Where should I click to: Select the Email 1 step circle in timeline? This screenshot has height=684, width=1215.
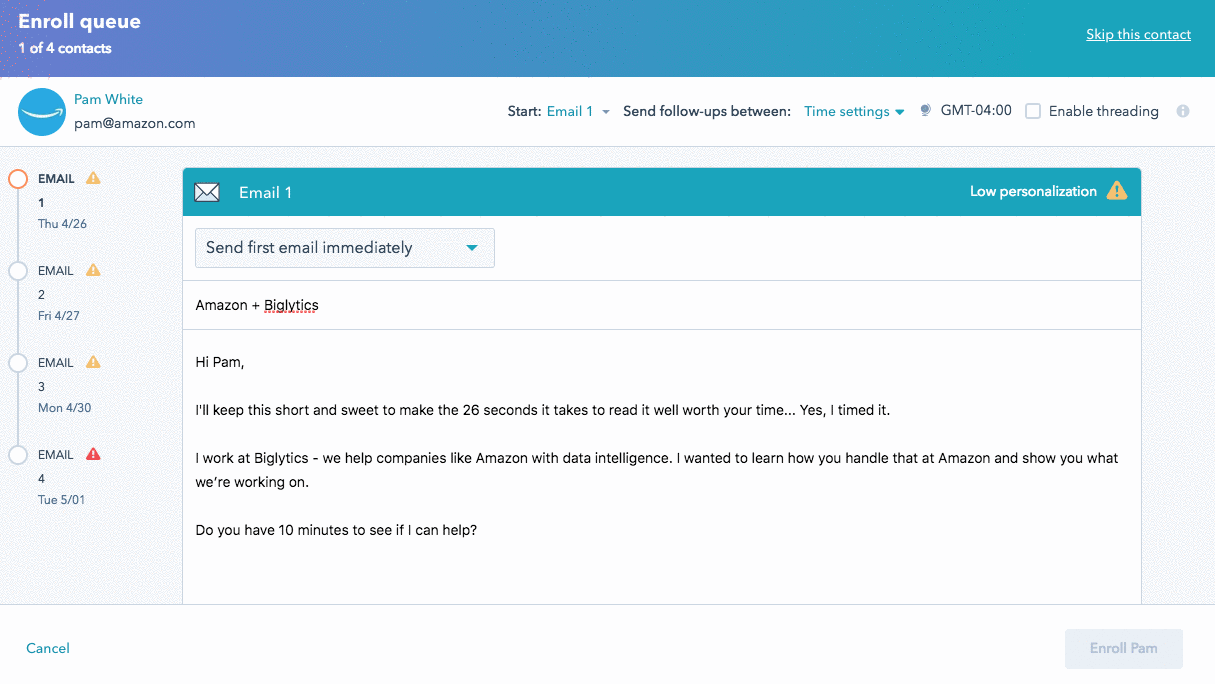tap(18, 179)
